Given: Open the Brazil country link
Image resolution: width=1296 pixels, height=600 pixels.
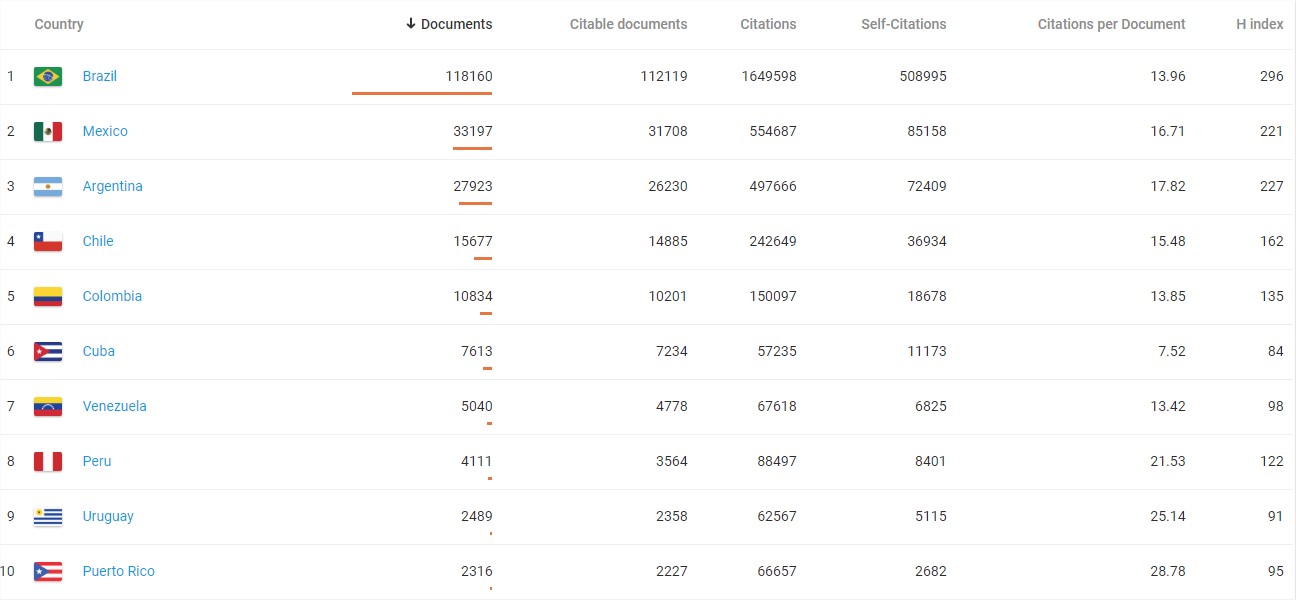Looking at the screenshot, I should [100, 77].
